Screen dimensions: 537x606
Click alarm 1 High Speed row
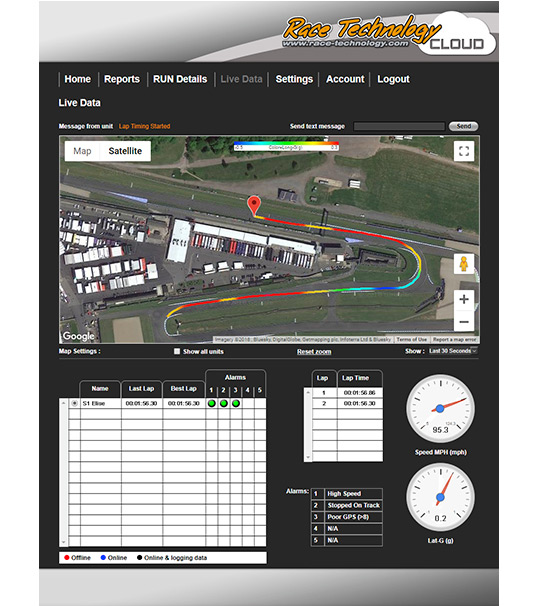coord(347,494)
